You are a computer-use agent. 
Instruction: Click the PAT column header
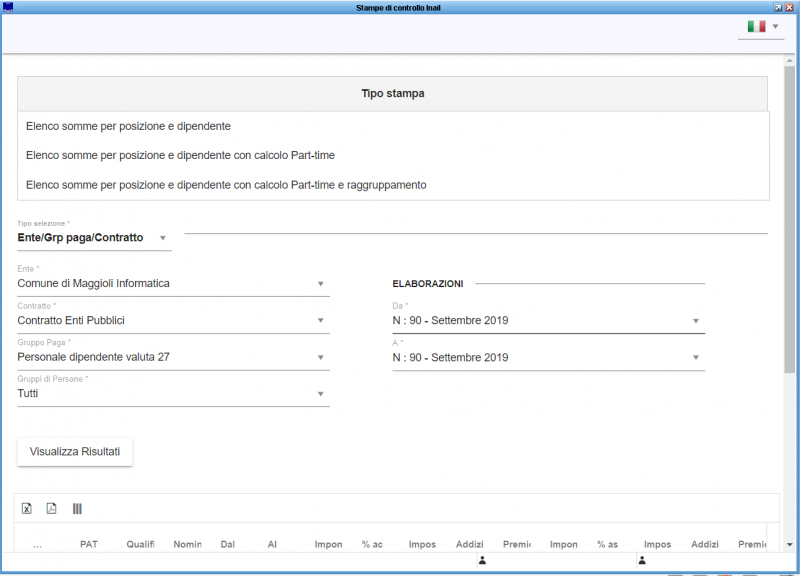[89, 545]
